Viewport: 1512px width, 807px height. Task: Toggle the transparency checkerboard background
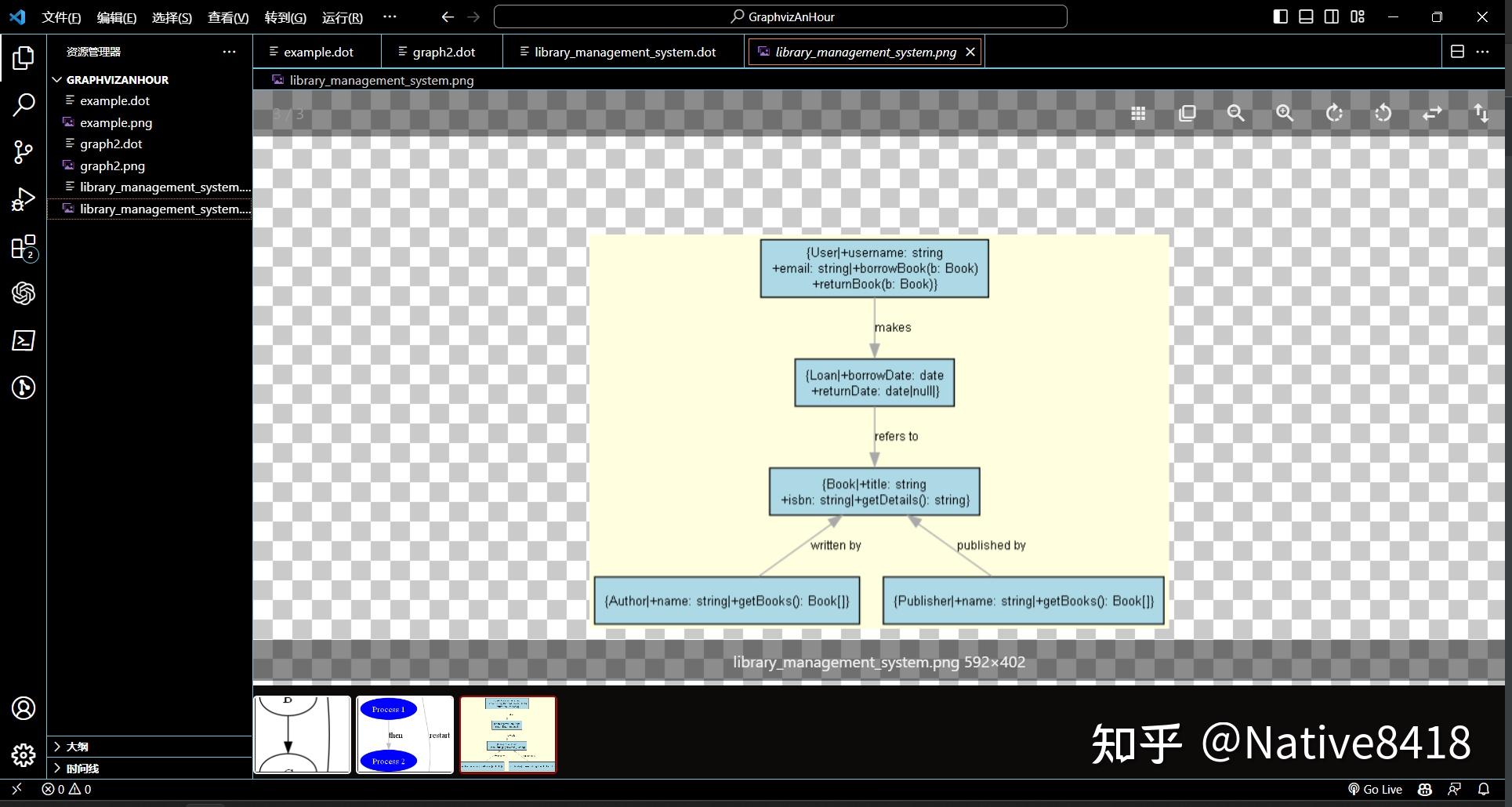tap(1138, 113)
